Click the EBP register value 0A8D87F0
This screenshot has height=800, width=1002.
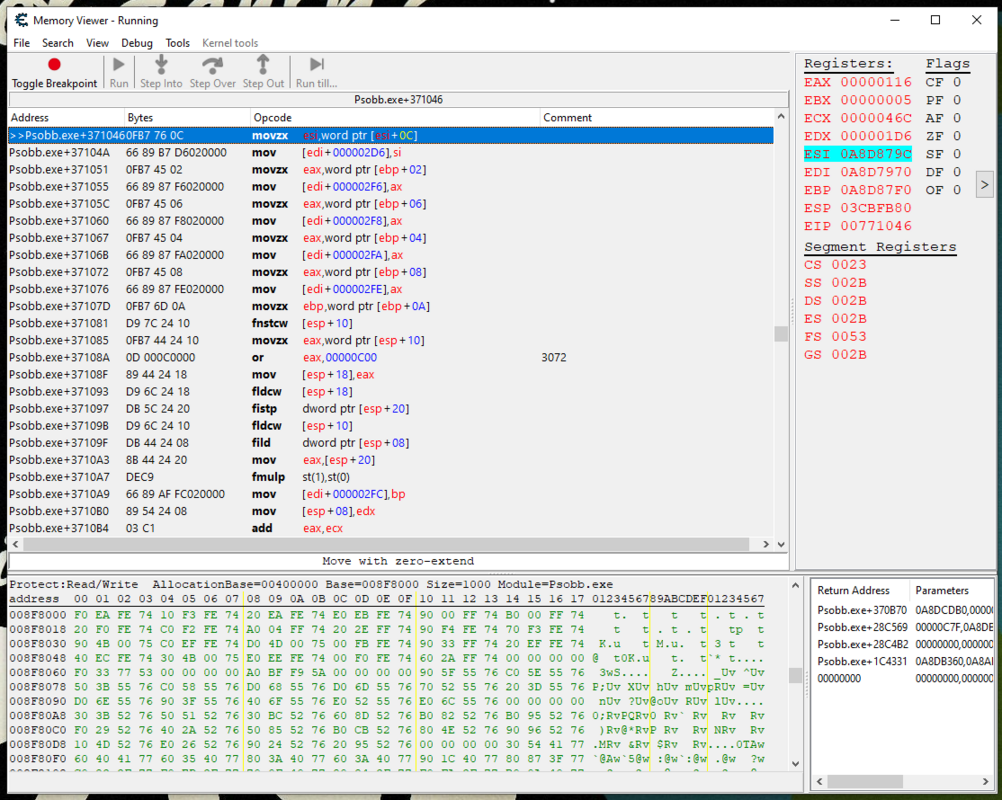click(x=876, y=190)
